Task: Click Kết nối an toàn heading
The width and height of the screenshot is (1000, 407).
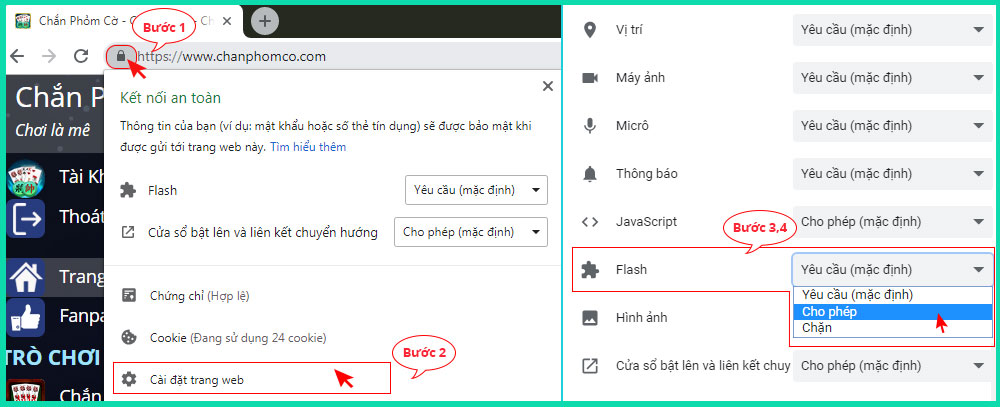Action: (170, 98)
